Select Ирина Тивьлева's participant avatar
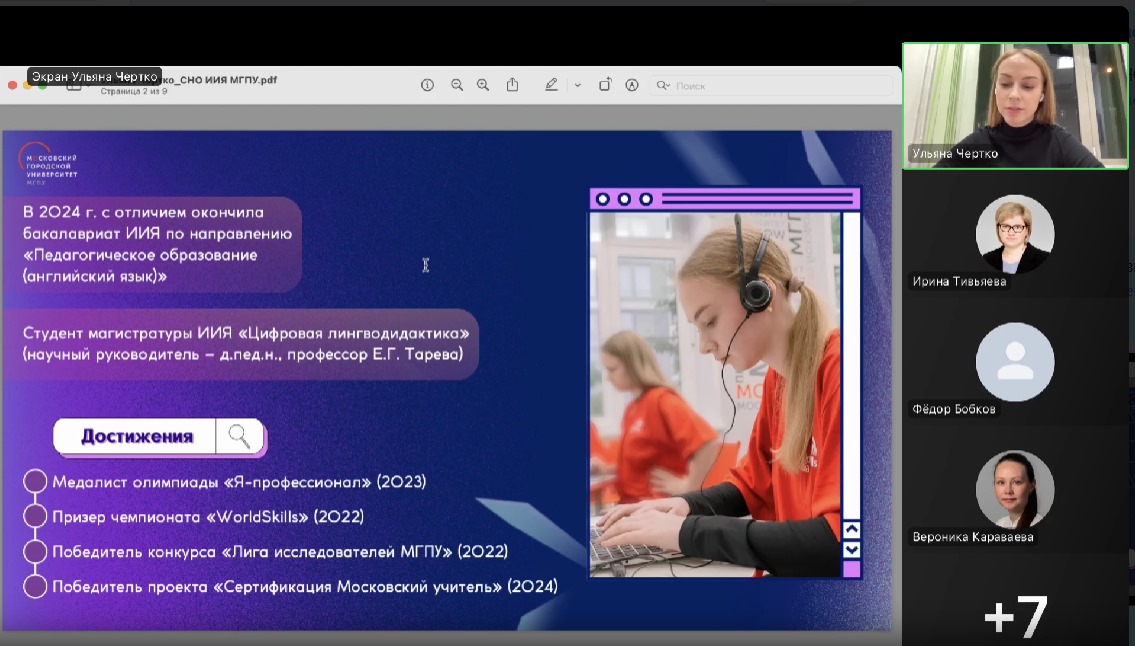 click(x=1014, y=234)
